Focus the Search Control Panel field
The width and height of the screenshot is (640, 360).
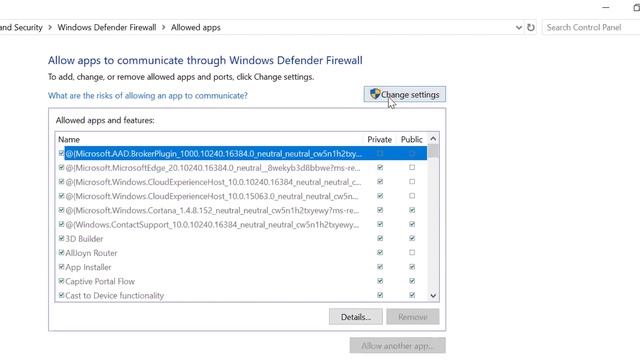coord(591,27)
